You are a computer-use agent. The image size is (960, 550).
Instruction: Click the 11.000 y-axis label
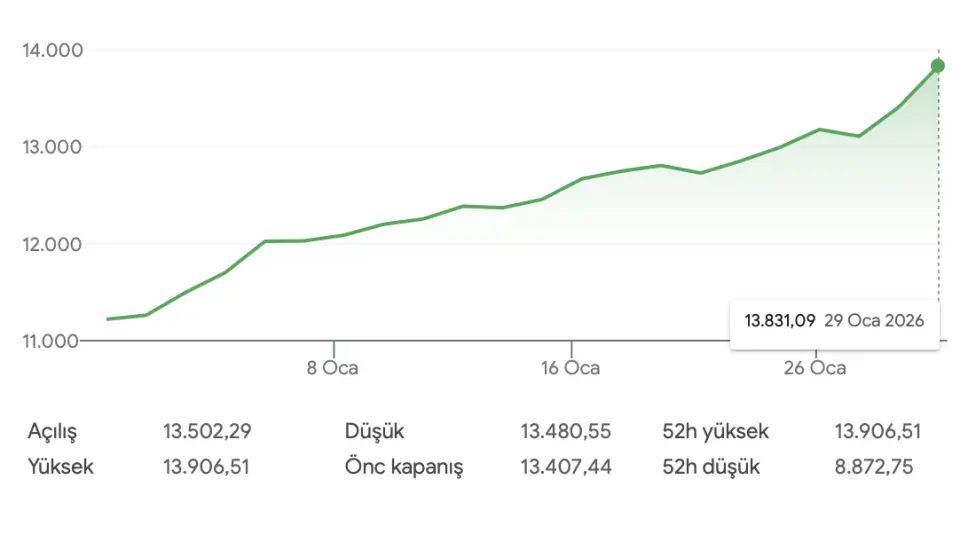(53, 341)
